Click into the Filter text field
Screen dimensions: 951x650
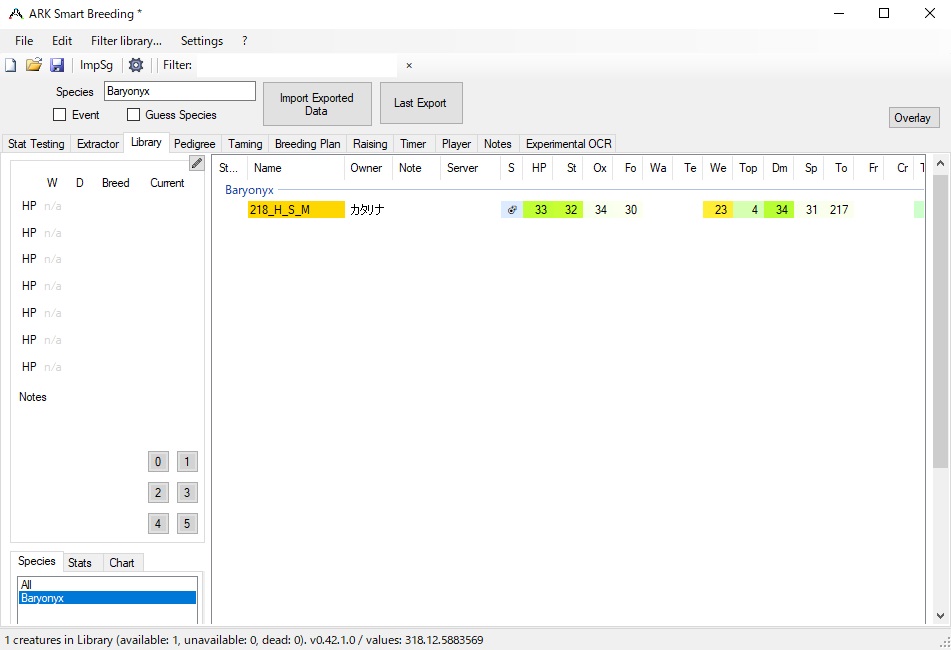[x=297, y=65]
